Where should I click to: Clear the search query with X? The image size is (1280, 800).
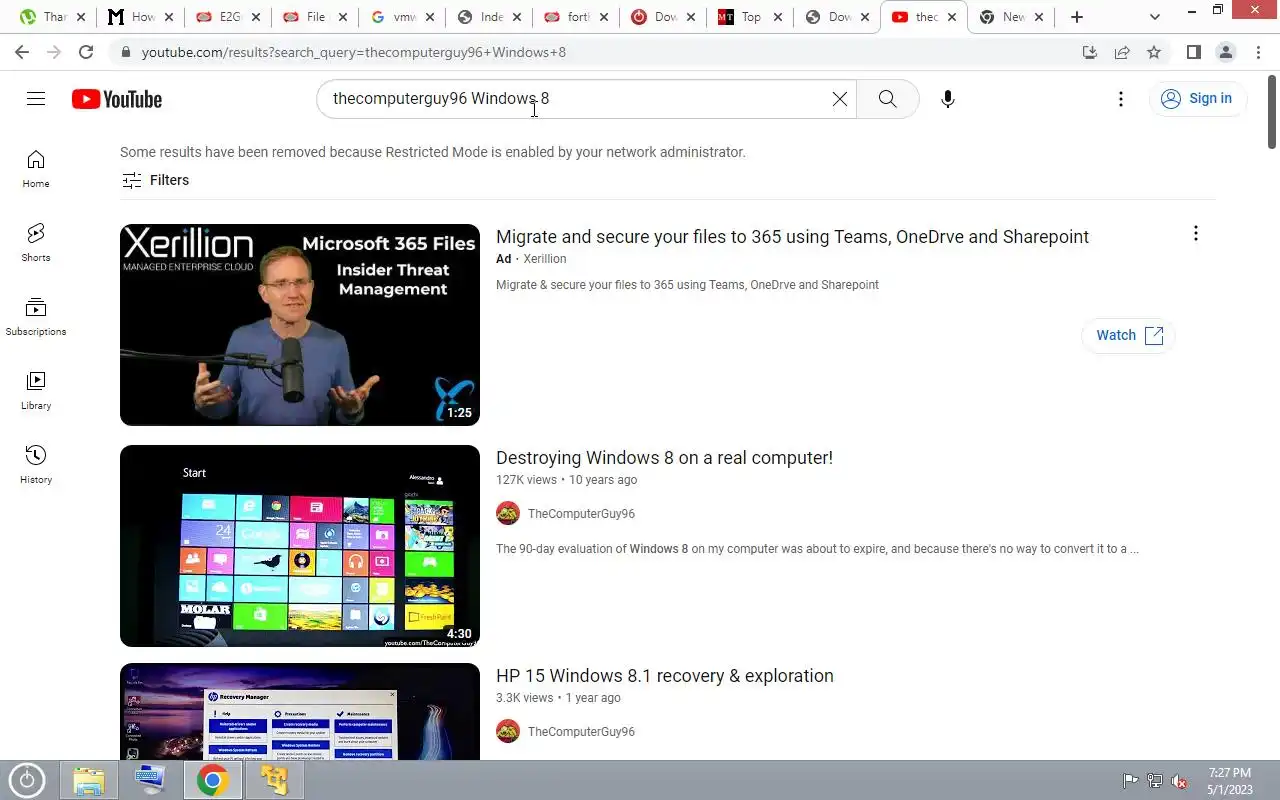coord(840,99)
